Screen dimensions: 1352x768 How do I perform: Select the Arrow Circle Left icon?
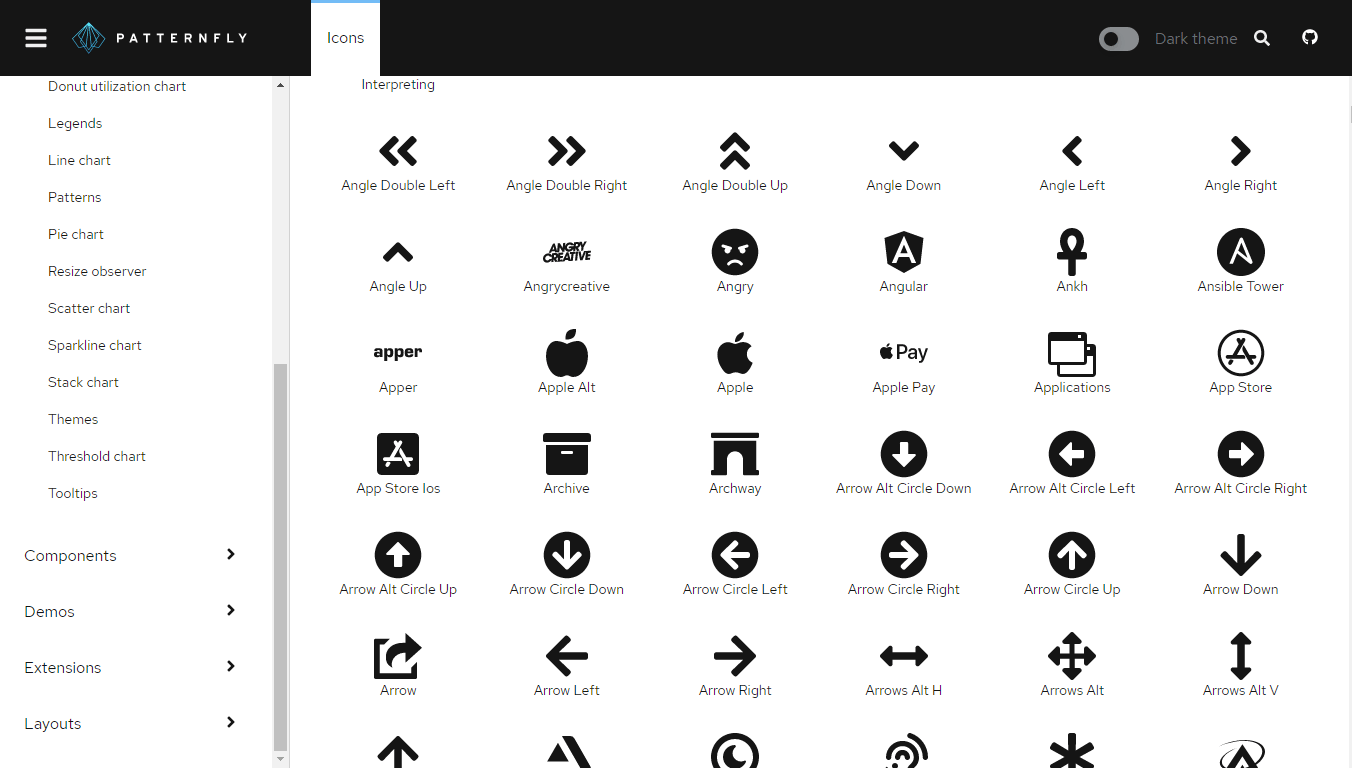[735, 555]
